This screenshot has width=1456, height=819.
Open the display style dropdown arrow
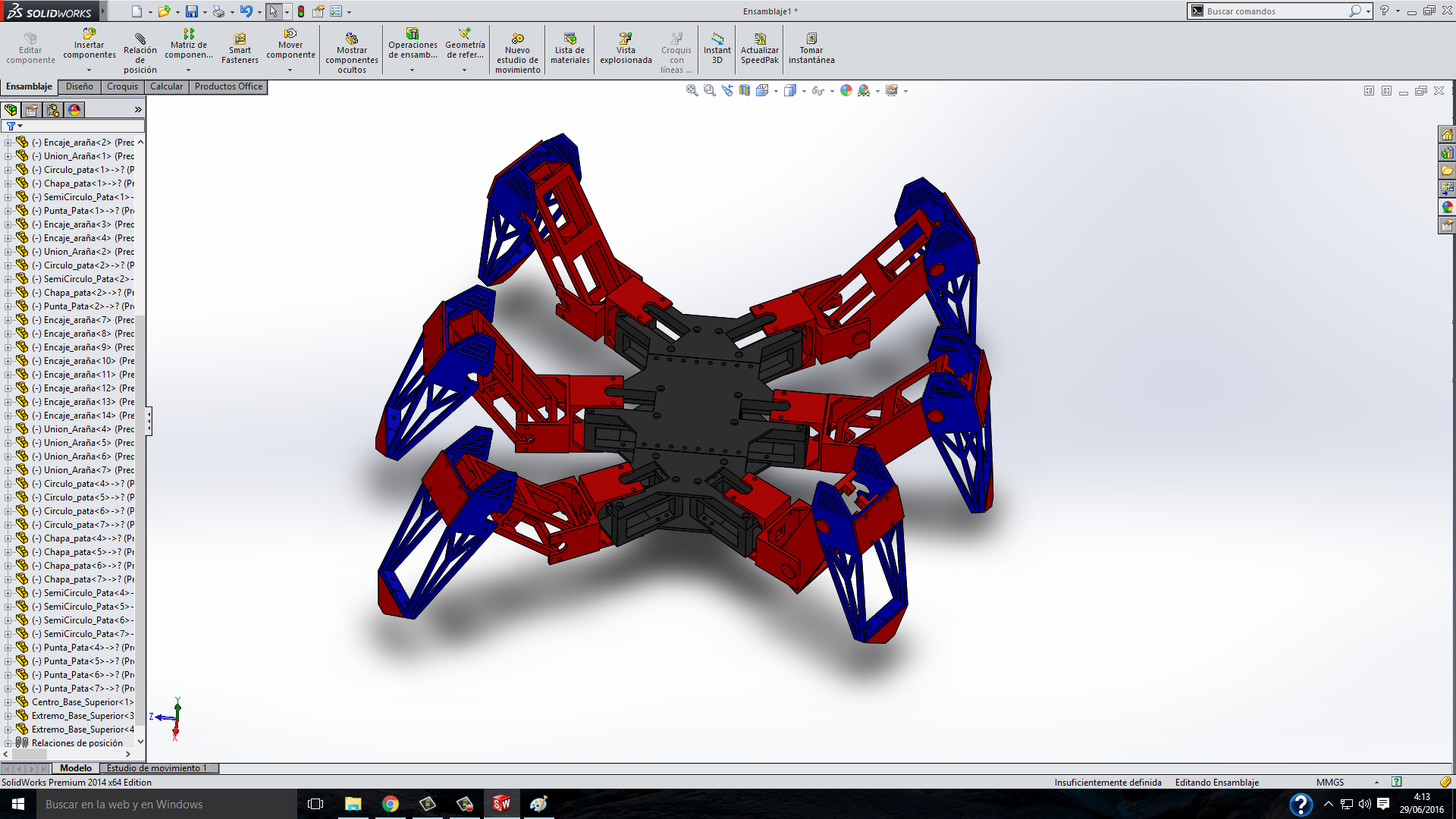(x=804, y=91)
